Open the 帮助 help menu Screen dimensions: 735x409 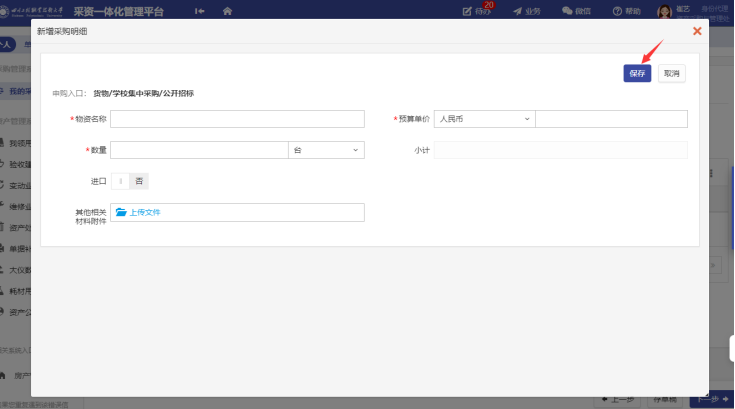click(627, 11)
